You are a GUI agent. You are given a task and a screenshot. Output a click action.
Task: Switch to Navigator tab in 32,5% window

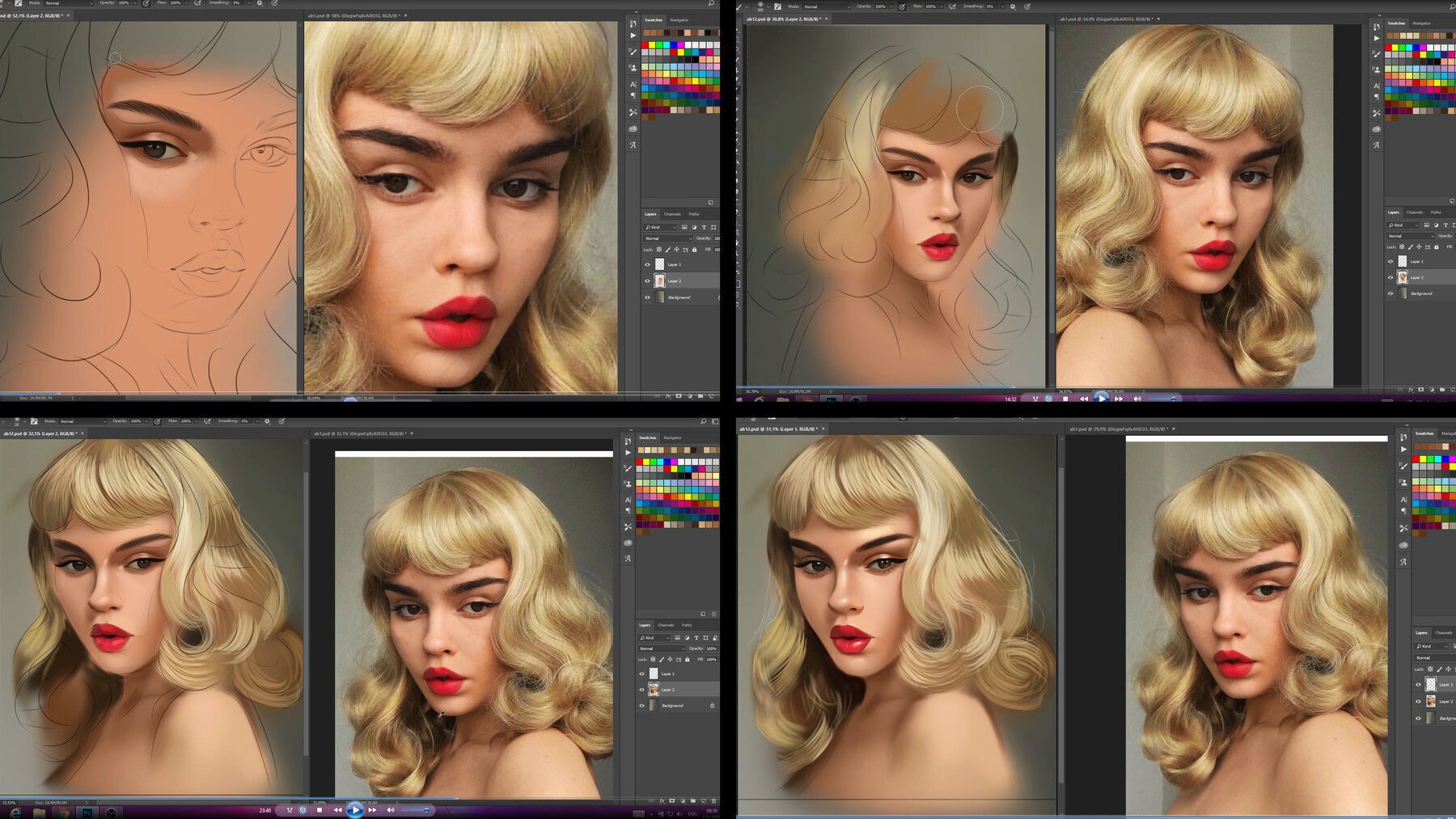point(673,437)
